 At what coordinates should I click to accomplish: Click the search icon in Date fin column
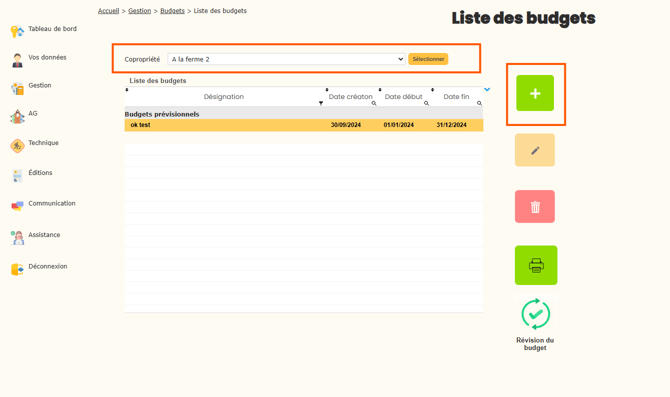[479, 103]
